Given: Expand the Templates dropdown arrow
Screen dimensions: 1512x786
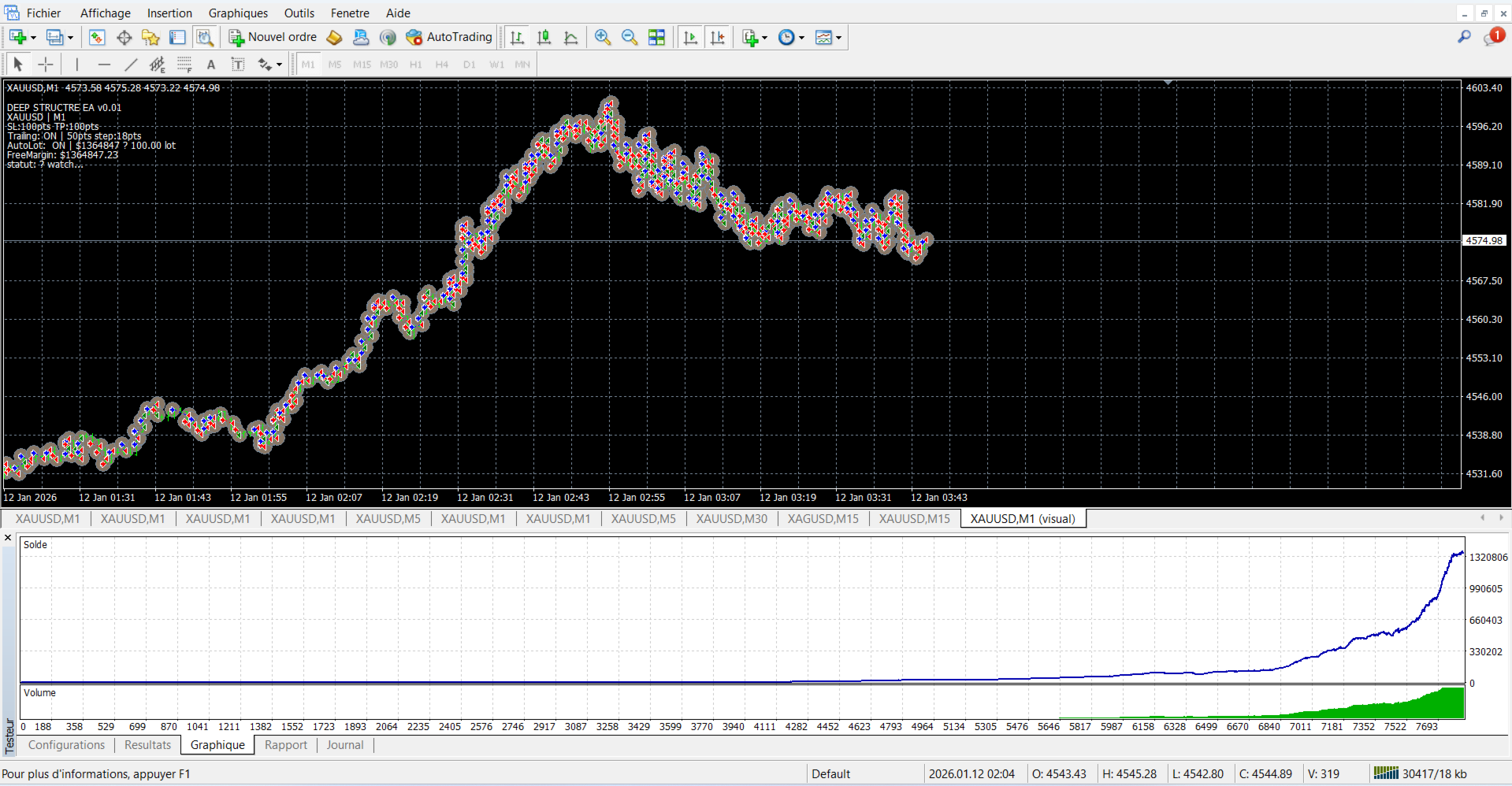Looking at the screenshot, I should click(838, 38).
